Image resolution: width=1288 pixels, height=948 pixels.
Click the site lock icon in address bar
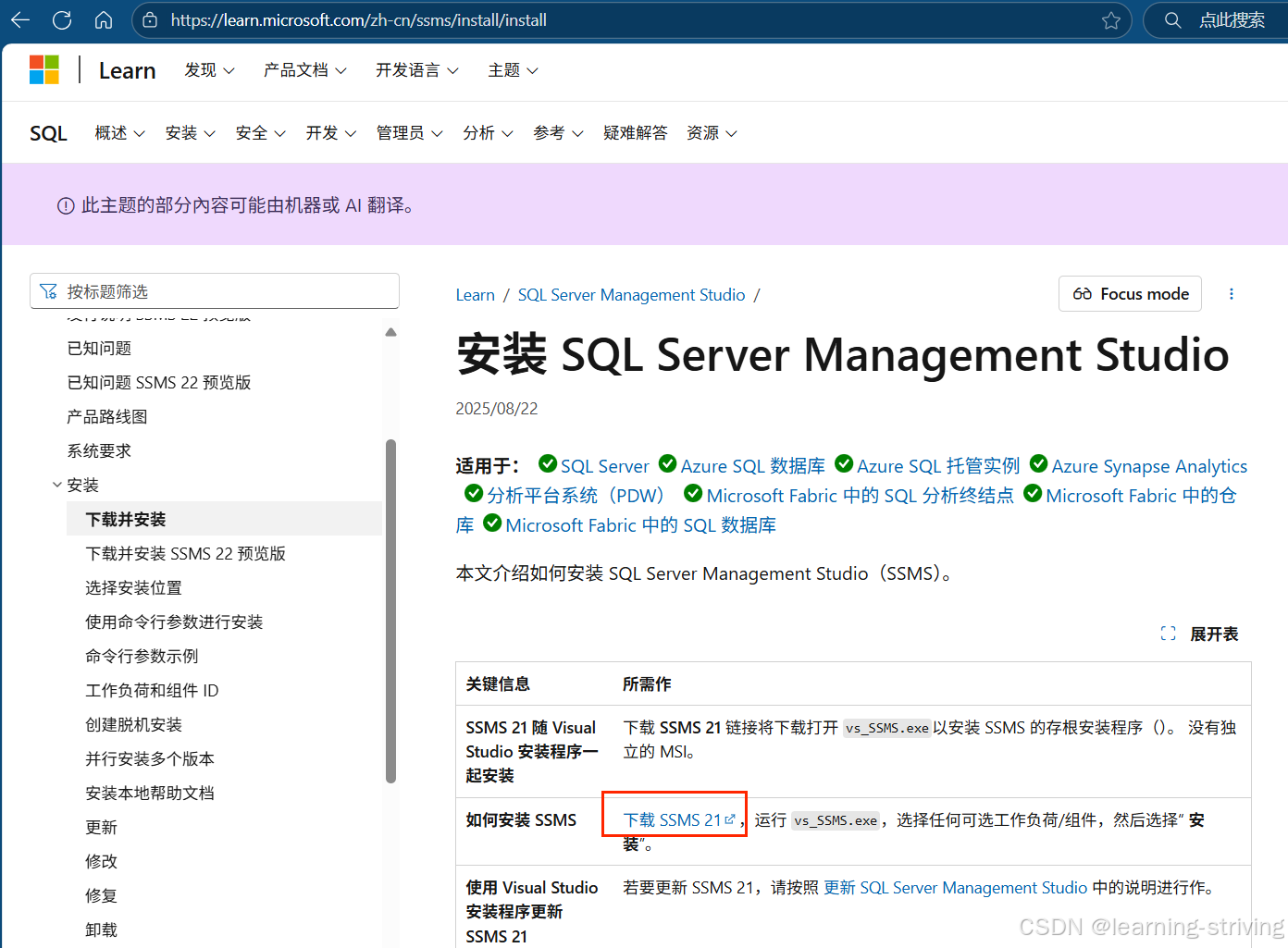[150, 19]
